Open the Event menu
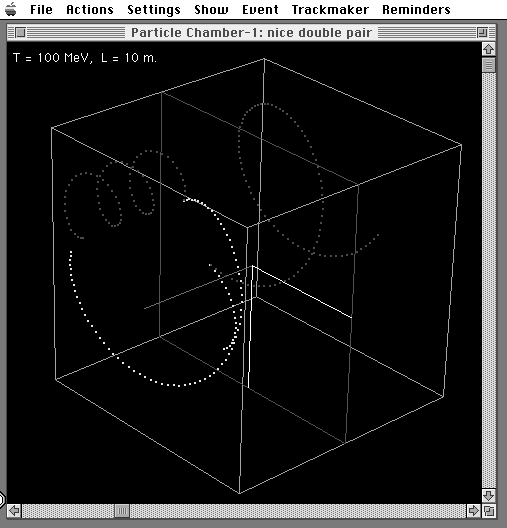 [260, 9]
